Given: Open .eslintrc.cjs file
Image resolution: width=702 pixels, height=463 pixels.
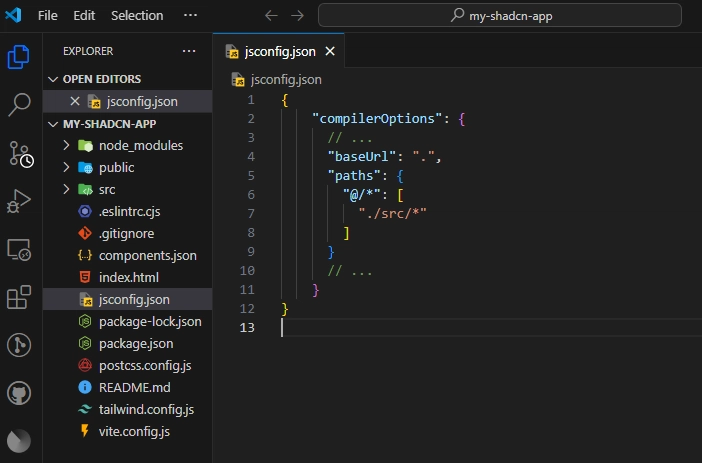Looking at the screenshot, I should [128, 211].
